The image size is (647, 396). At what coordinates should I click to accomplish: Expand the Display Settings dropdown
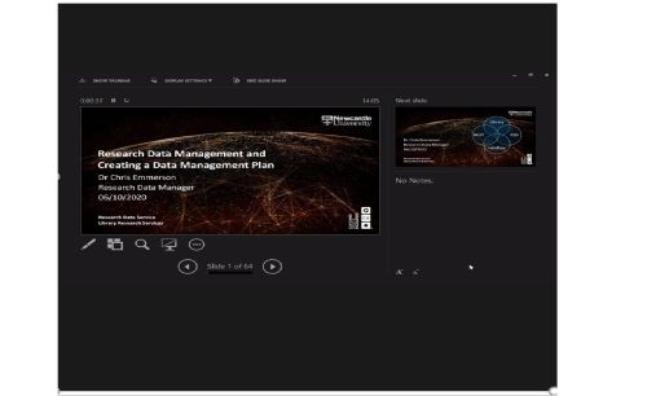click(x=182, y=80)
